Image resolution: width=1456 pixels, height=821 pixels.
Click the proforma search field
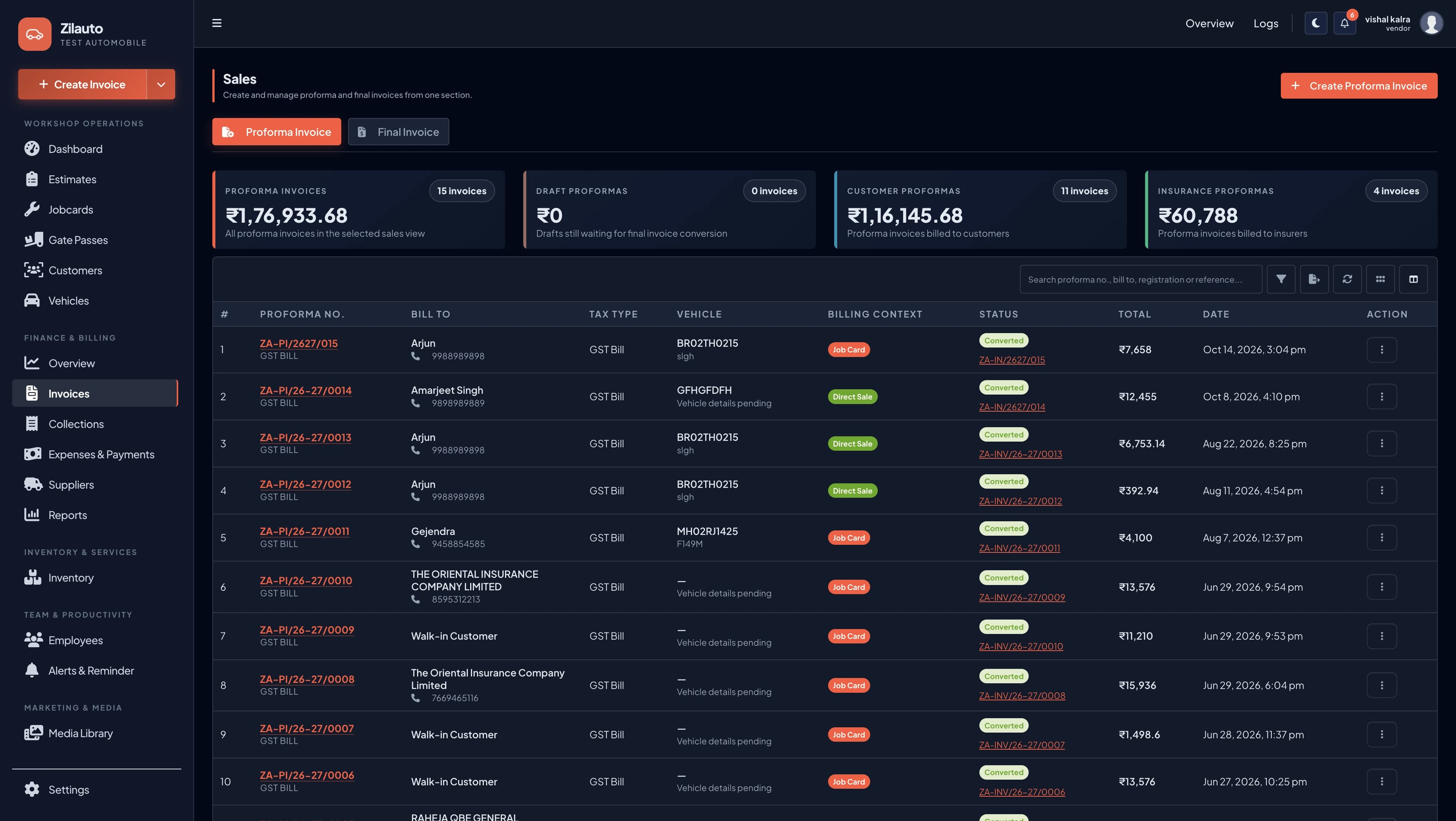point(1141,279)
